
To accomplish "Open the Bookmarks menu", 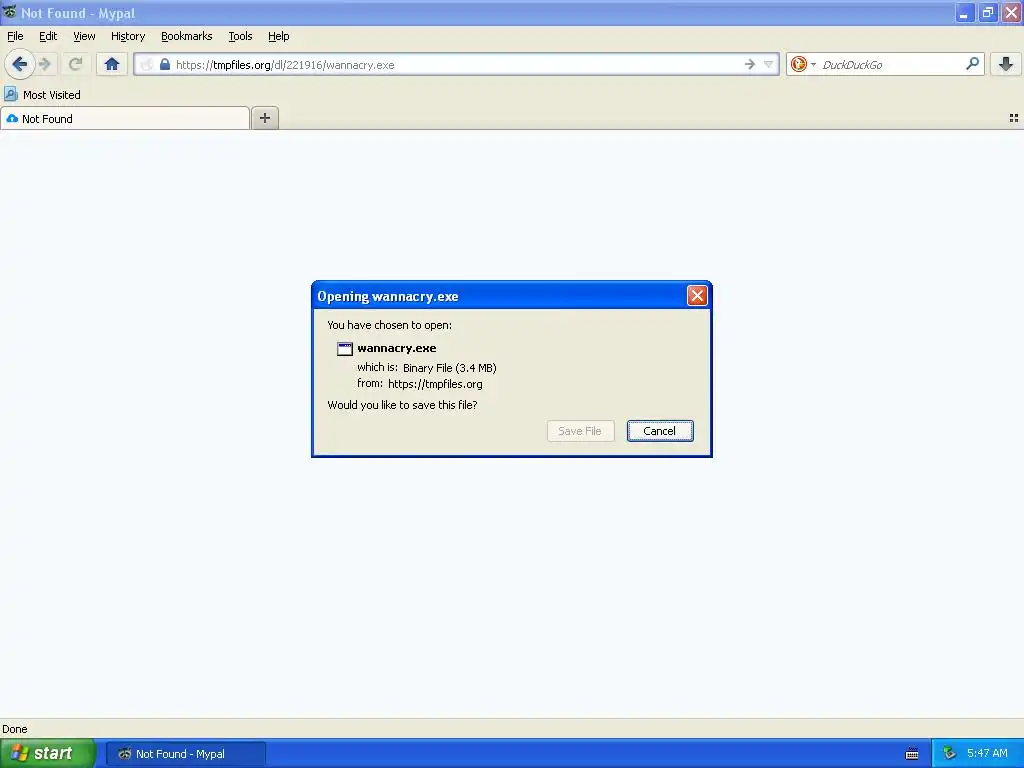I will click(x=186, y=36).
